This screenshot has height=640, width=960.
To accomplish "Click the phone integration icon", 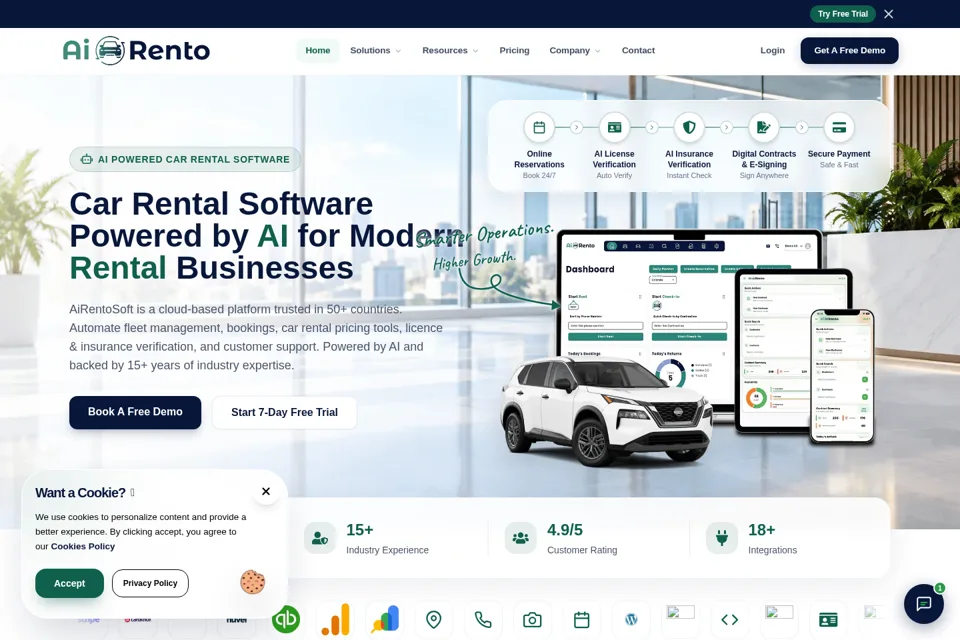I will (x=483, y=620).
